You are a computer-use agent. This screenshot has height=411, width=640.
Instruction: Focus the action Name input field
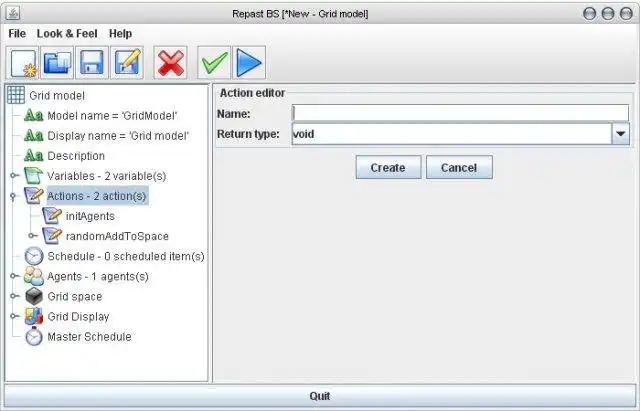tap(460, 113)
